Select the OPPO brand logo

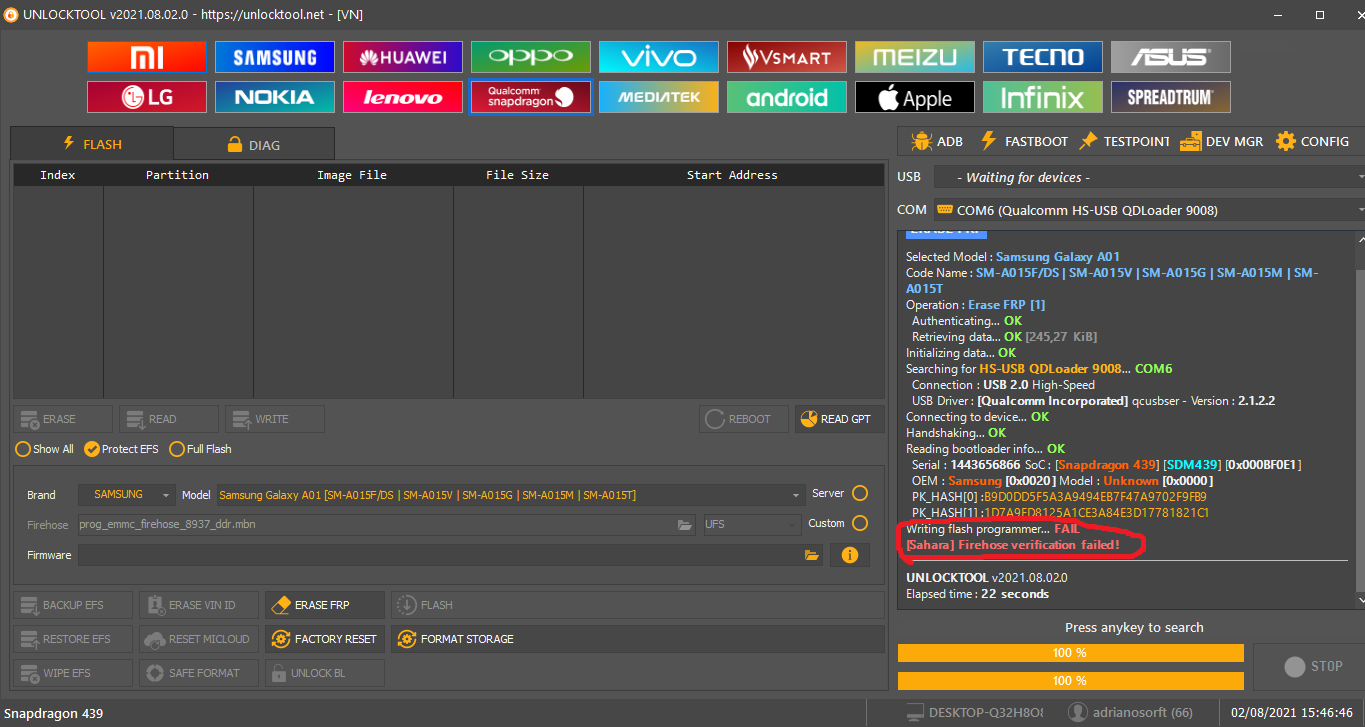pyautogui.click(x=531, y=57)
